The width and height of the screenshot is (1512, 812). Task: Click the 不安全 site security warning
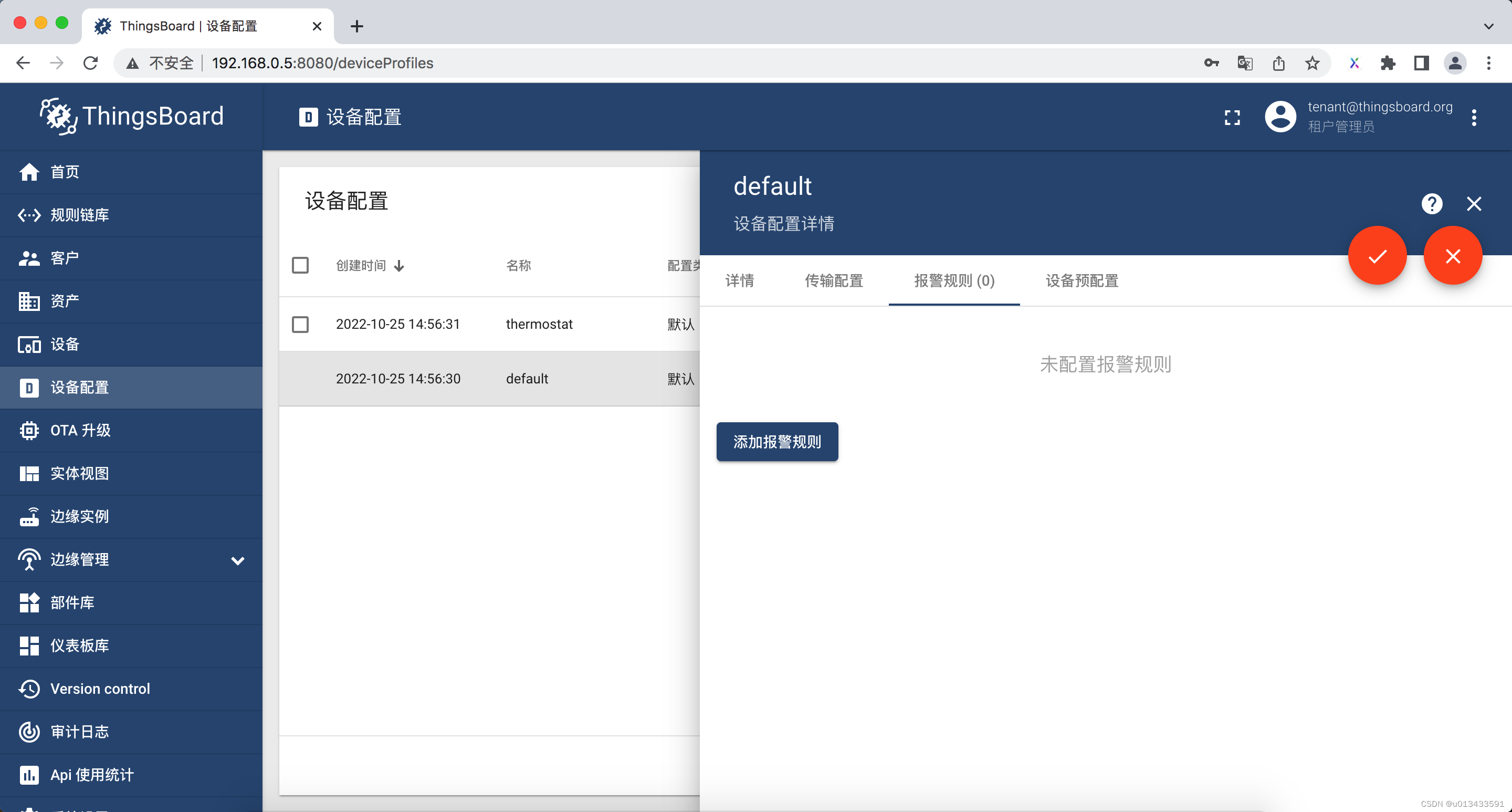click(160, 63)
